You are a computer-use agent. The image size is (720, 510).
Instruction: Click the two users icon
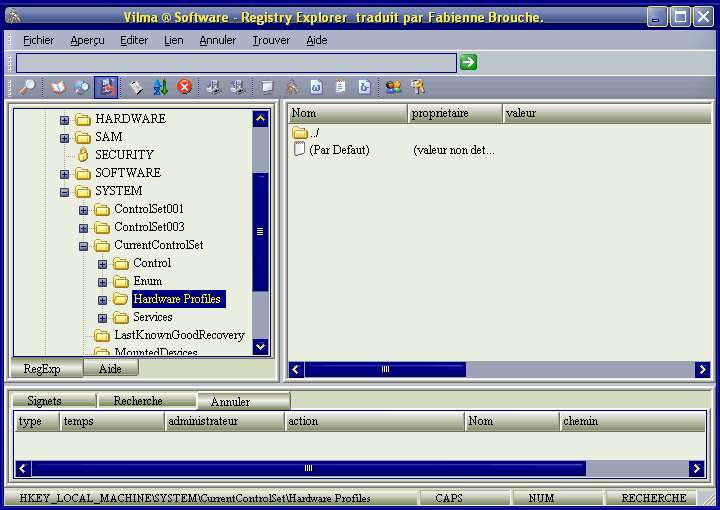click(x=394, y=87)
